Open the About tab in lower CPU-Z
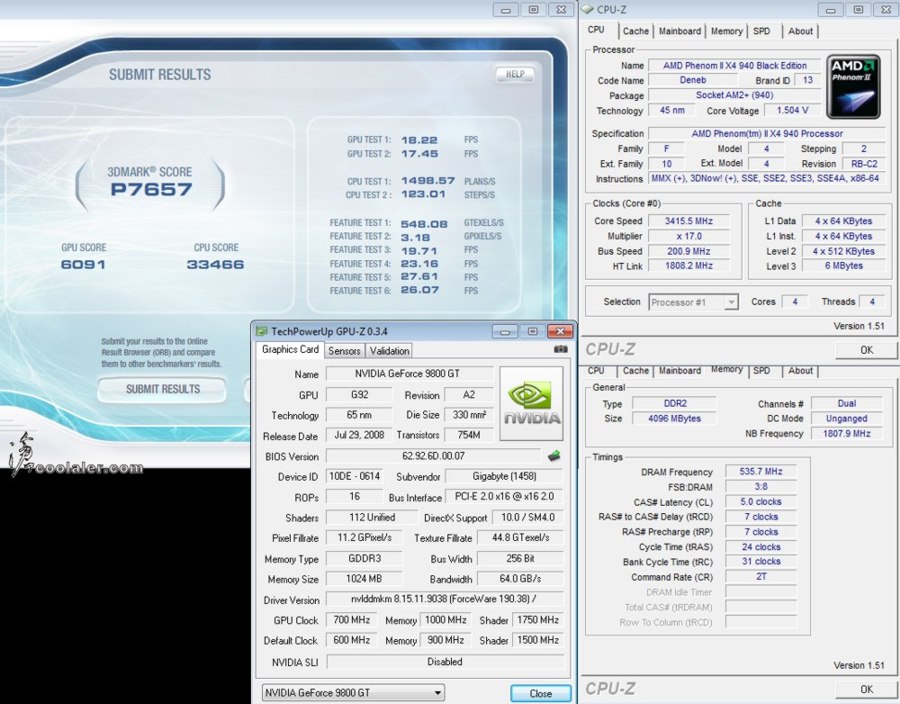The height and width of the screenshot is (704, 900). point(800,371)
